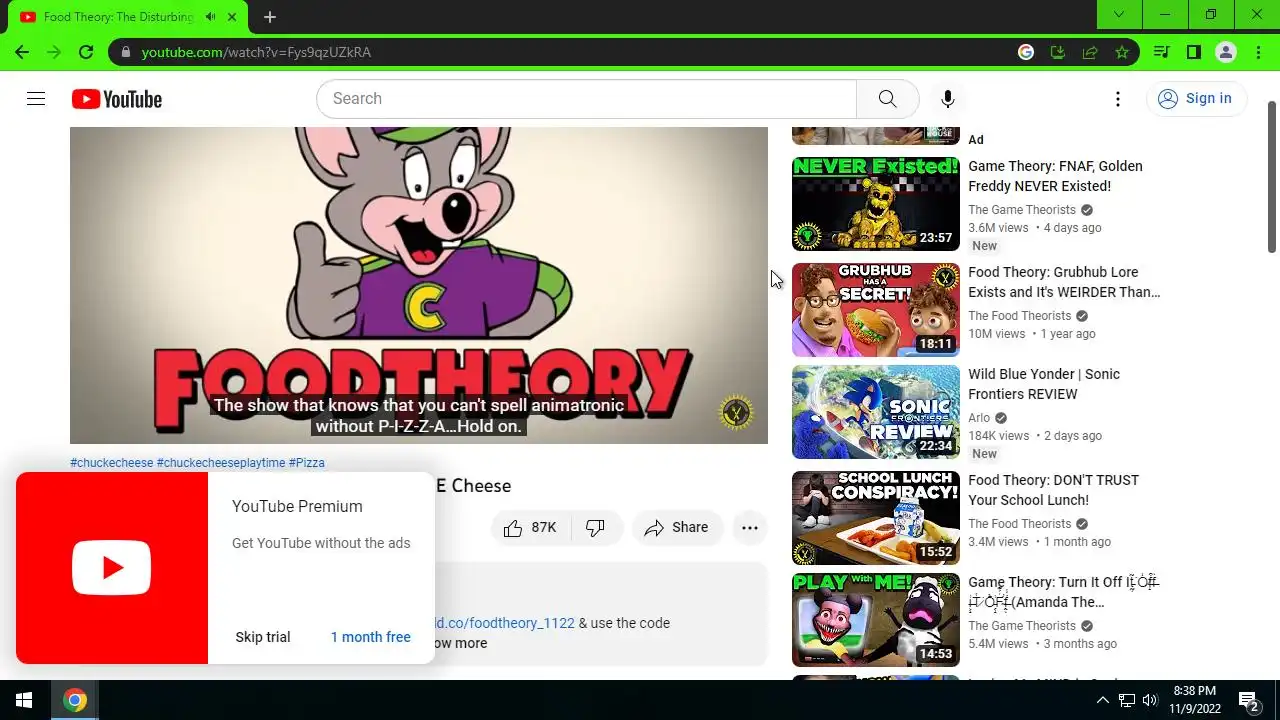The height and width of the screenshot is (720, 1280).
Task: Select the Food Theory browser tab
Action: (x=127, y=17)
